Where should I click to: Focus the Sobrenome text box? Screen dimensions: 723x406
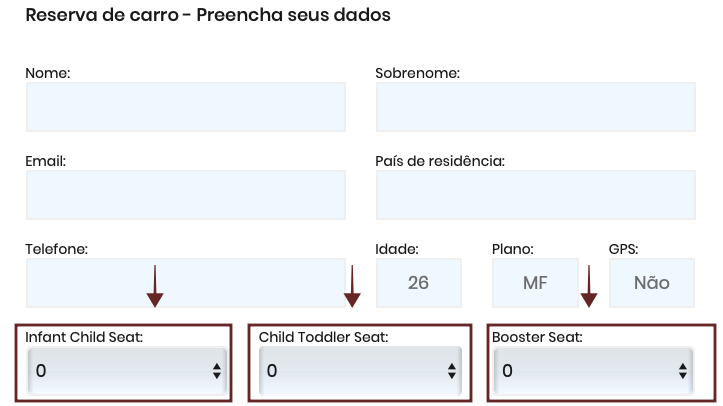click(535, 107)
